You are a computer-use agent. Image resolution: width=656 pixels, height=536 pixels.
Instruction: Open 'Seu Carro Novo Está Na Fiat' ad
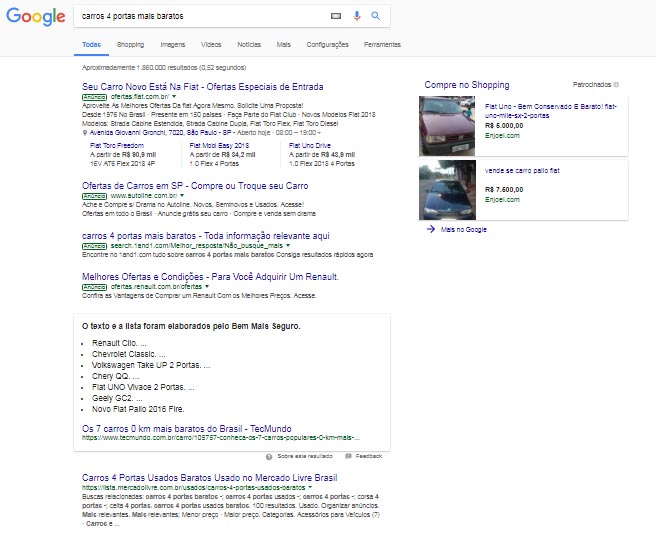(x=203, y=87)
